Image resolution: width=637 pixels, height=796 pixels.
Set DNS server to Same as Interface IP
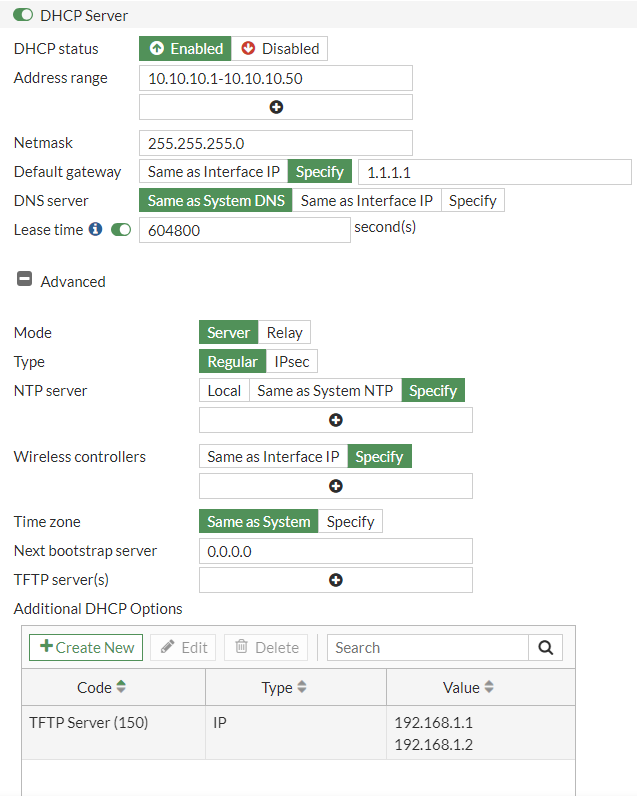[366, 201]
